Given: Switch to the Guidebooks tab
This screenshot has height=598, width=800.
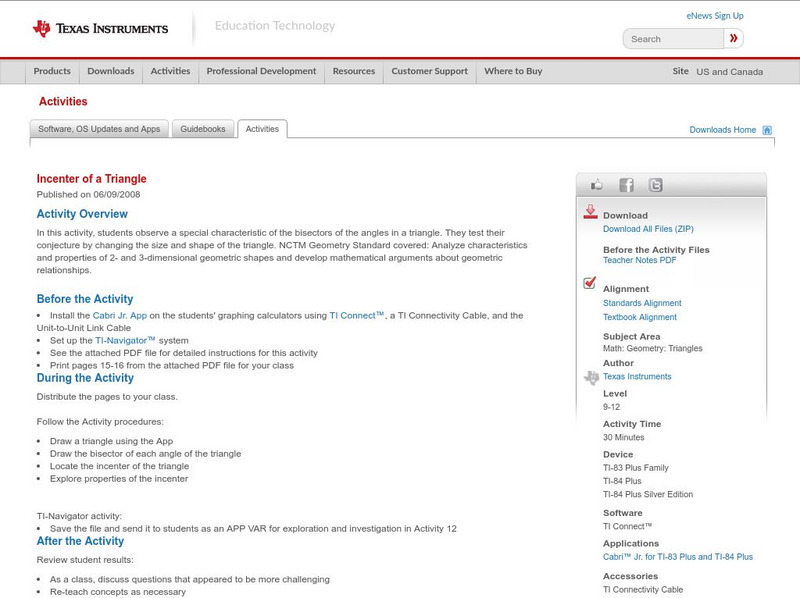Looking at the screenshot, I should coord(203,129).
